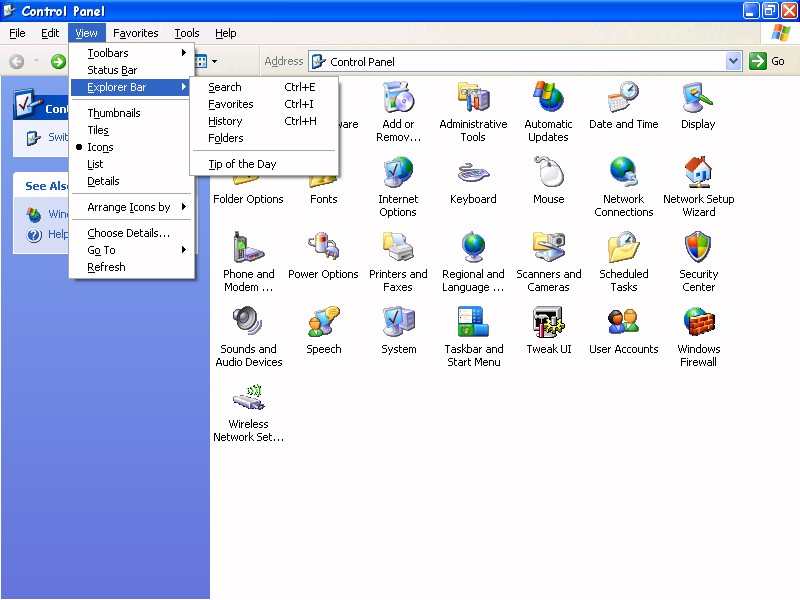Open the Tools menu
This screenshot has width=800, height=600.
click(187, 33)
